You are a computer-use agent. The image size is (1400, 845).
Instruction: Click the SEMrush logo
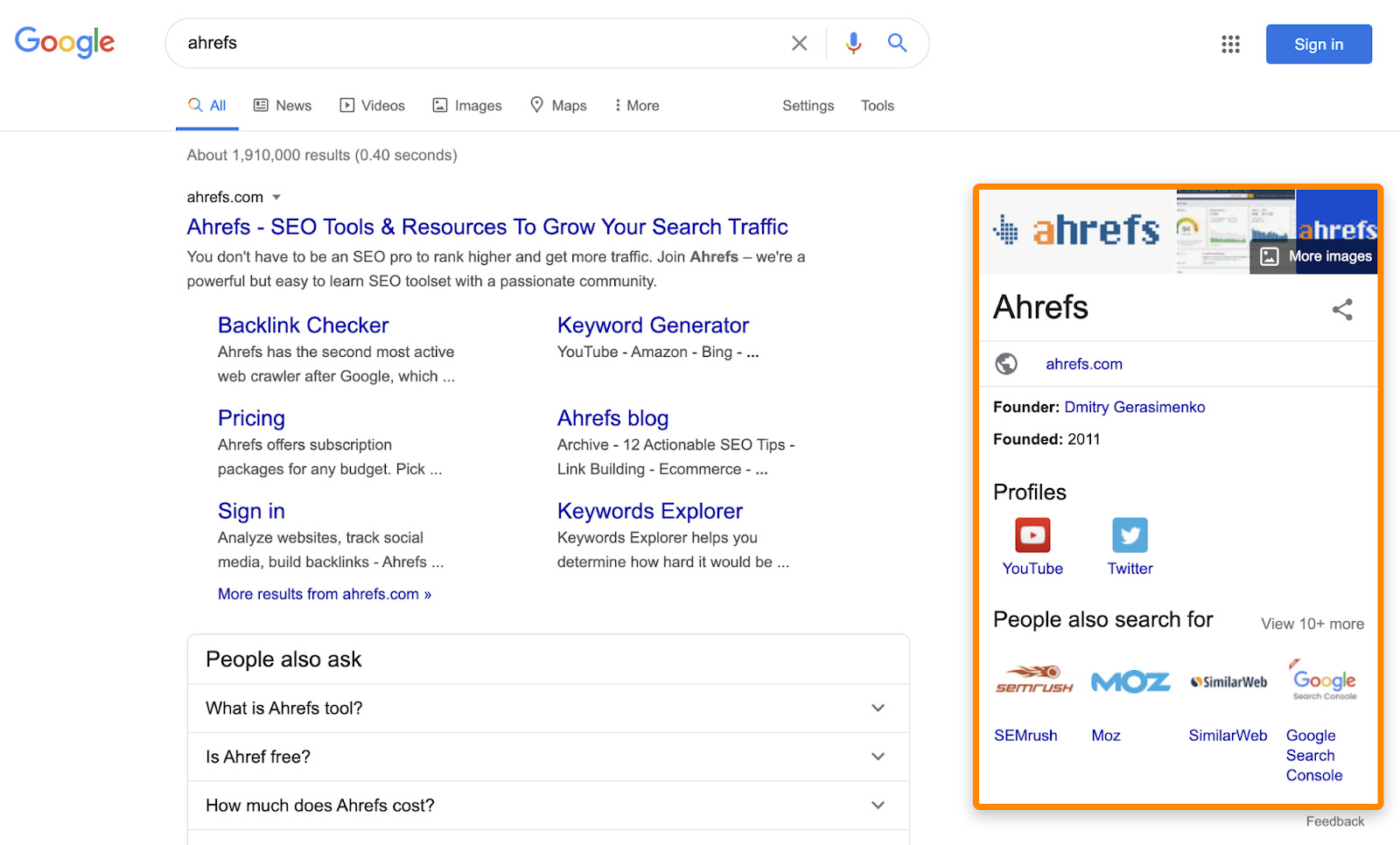pyautogui.click(x=1034, y=680)
